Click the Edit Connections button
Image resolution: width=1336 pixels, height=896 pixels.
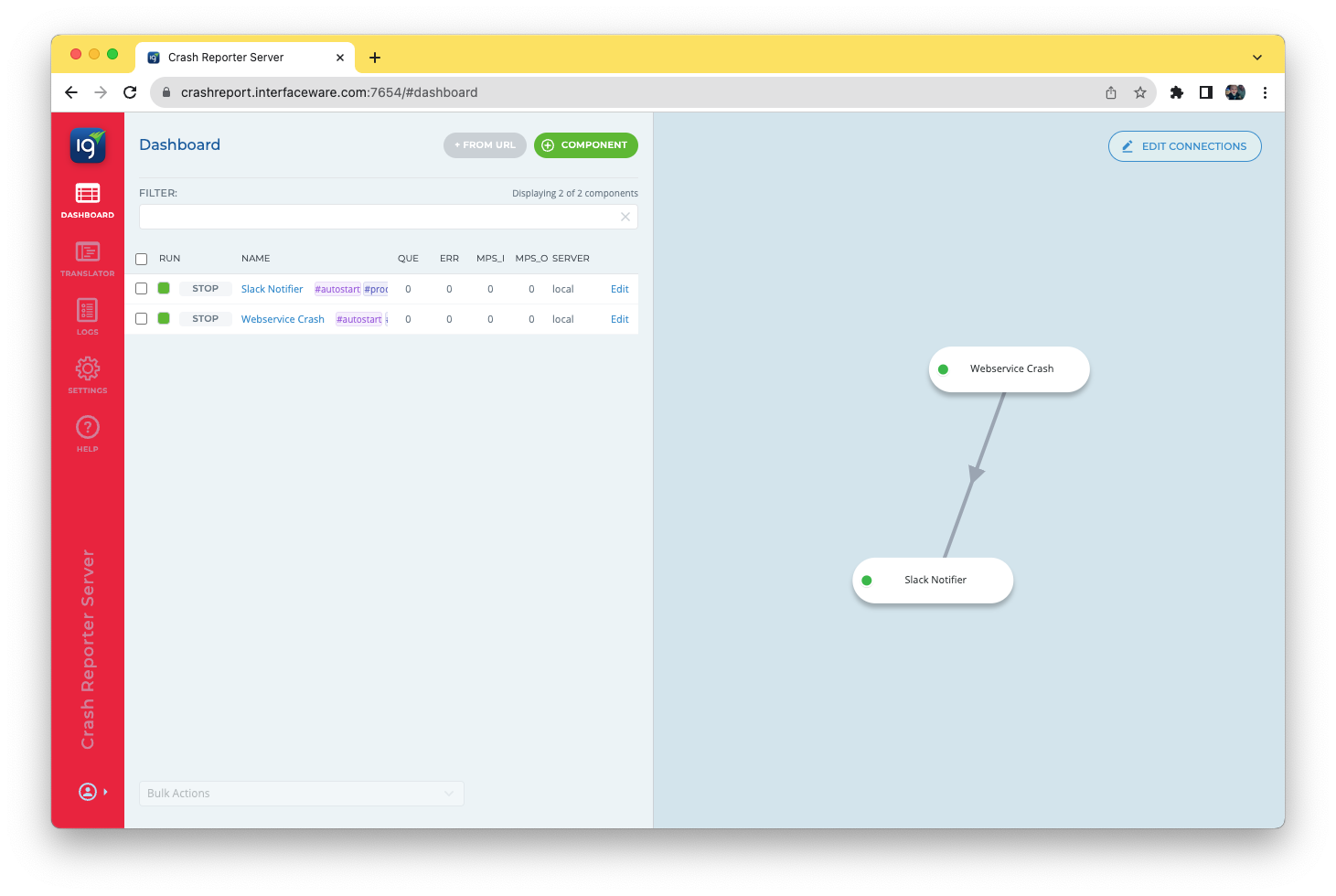(x=1184, y=146)
